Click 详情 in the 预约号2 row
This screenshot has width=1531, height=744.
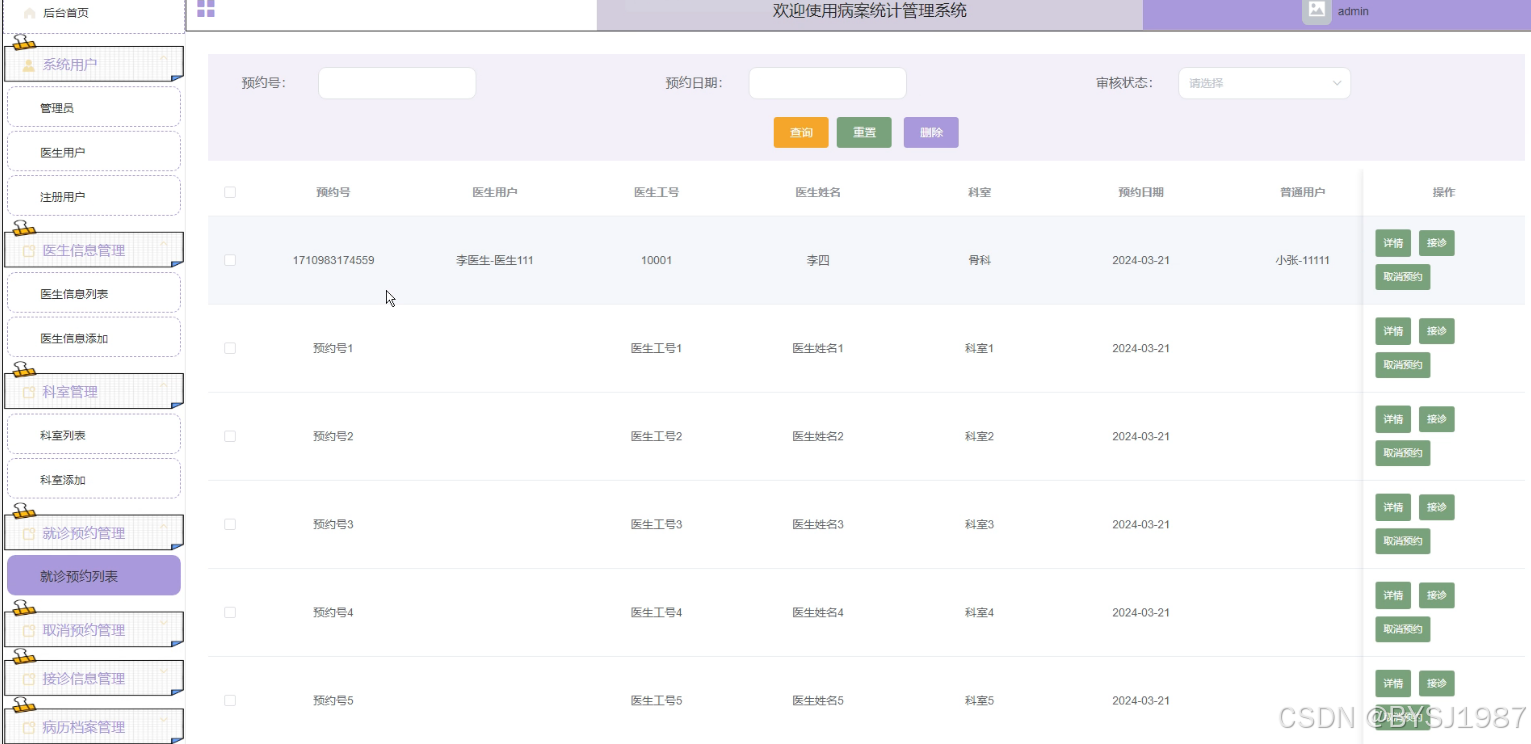[x=1393, y=419]
